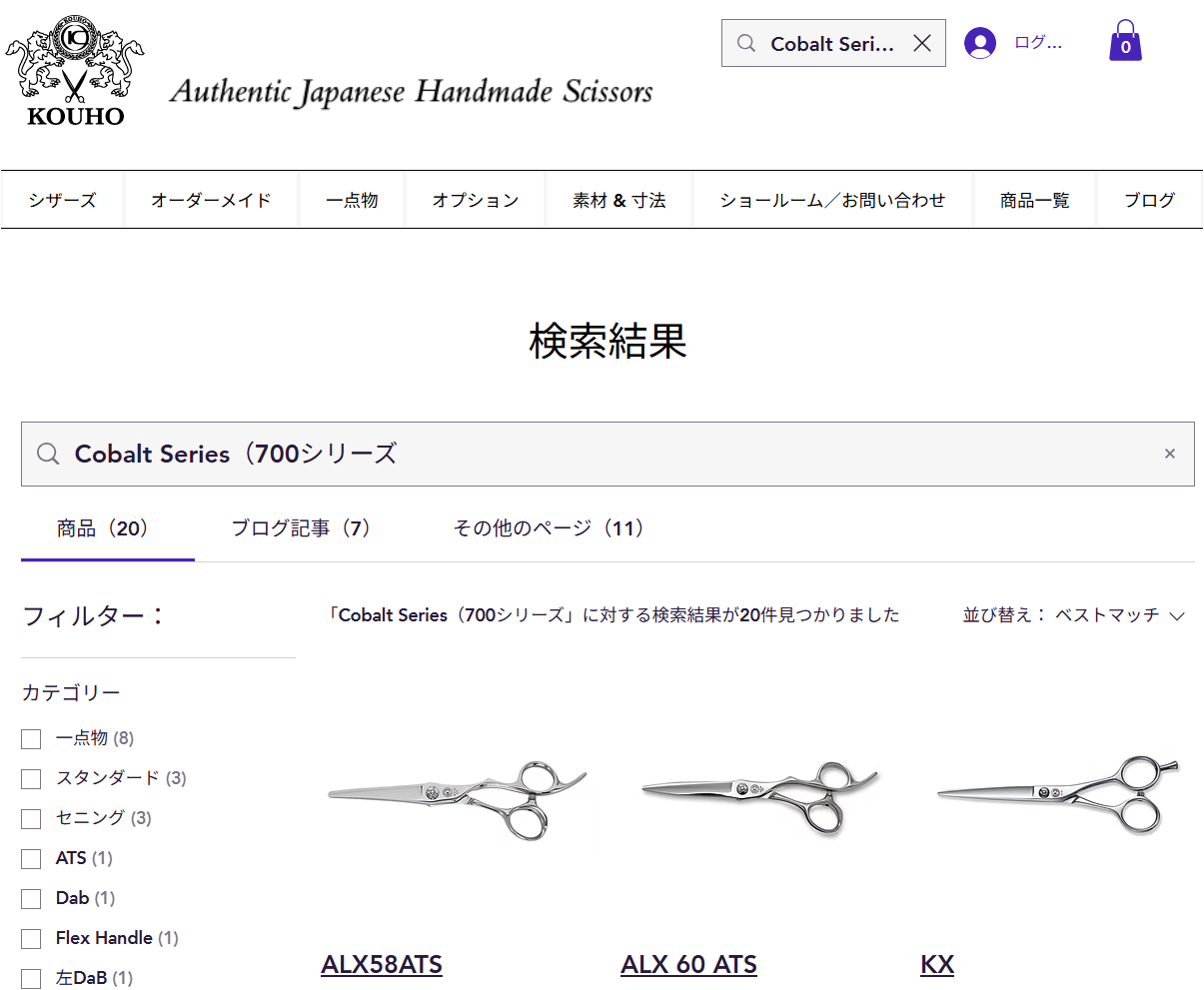
Task: Open the ブログ menu
Action: pyautogui.click(x=1150, y=200)
